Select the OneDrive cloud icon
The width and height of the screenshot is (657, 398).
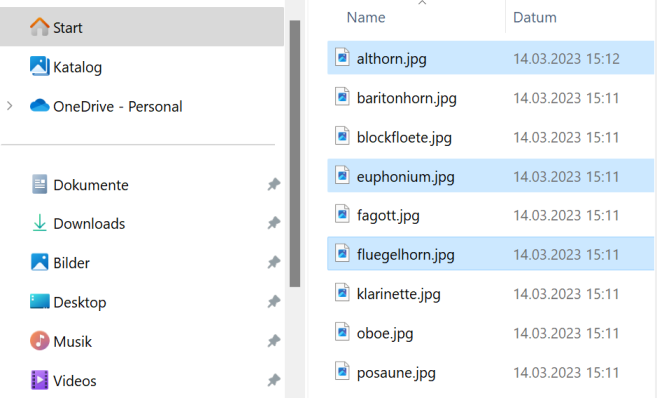[x=40, y=106]
